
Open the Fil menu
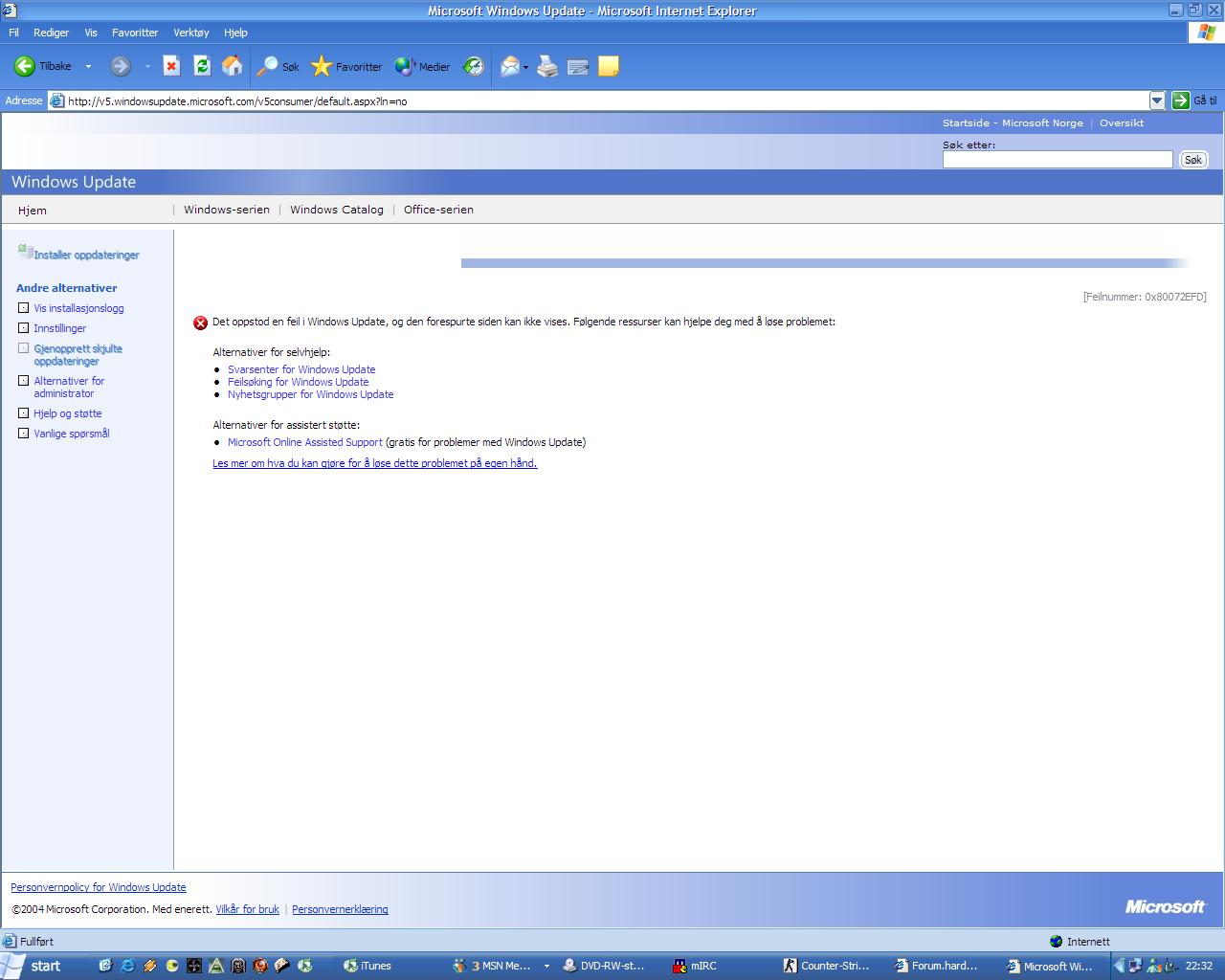click(13, 33)
